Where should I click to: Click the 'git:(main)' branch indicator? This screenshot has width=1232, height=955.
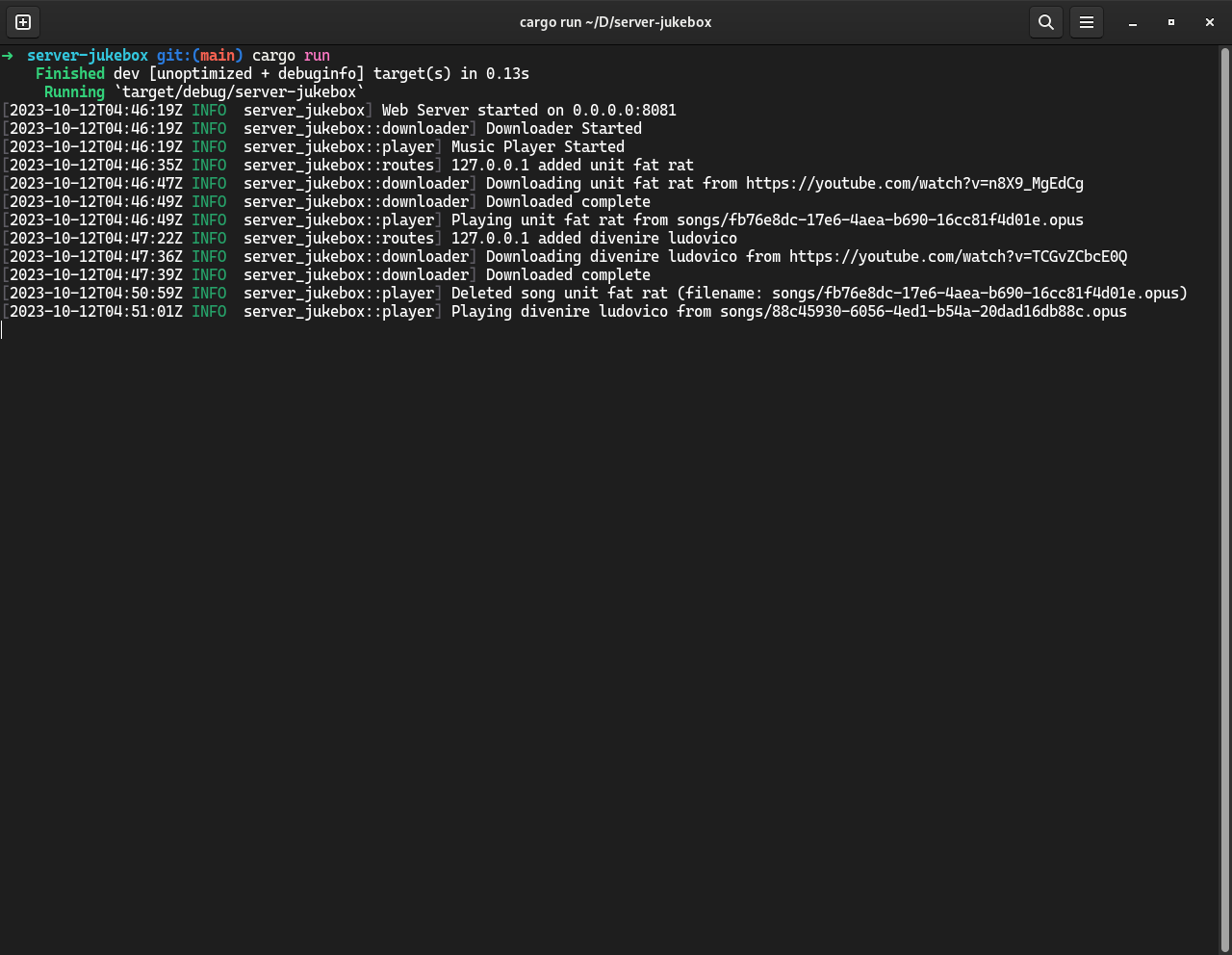pyautogui.click(x=200, y=55)
